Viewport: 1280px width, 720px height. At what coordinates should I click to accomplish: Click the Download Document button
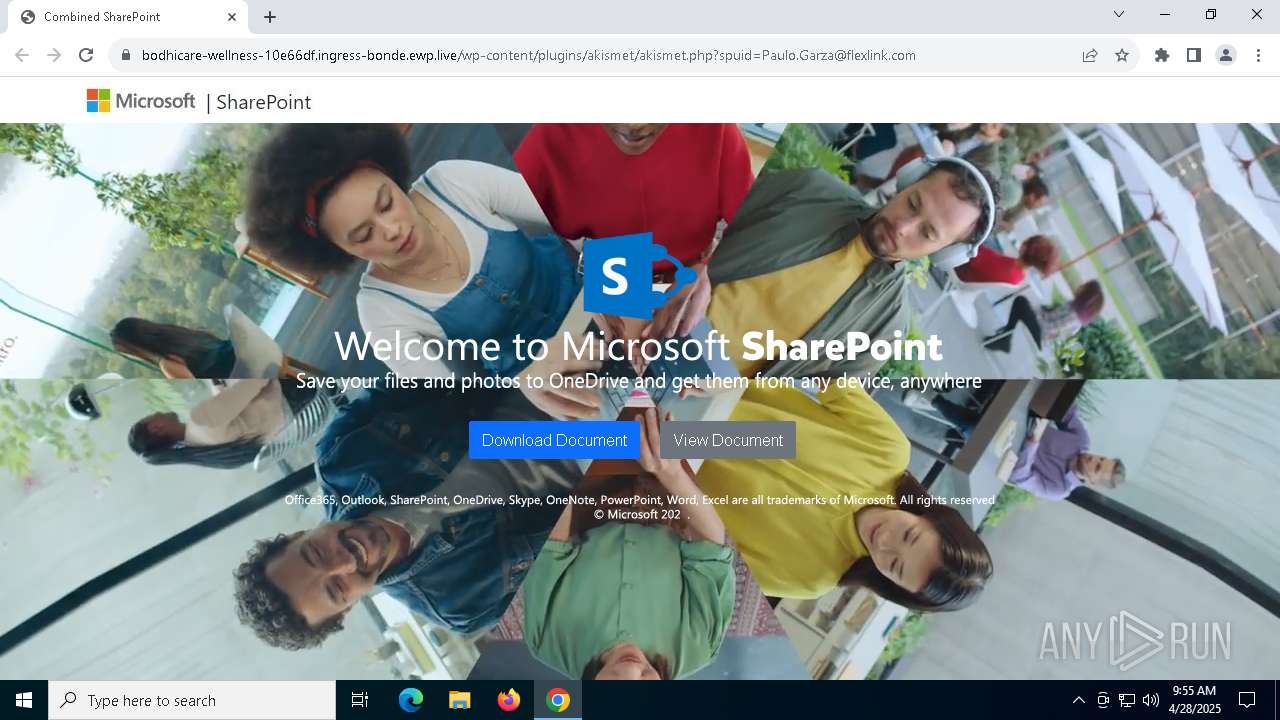pos(554,440)
